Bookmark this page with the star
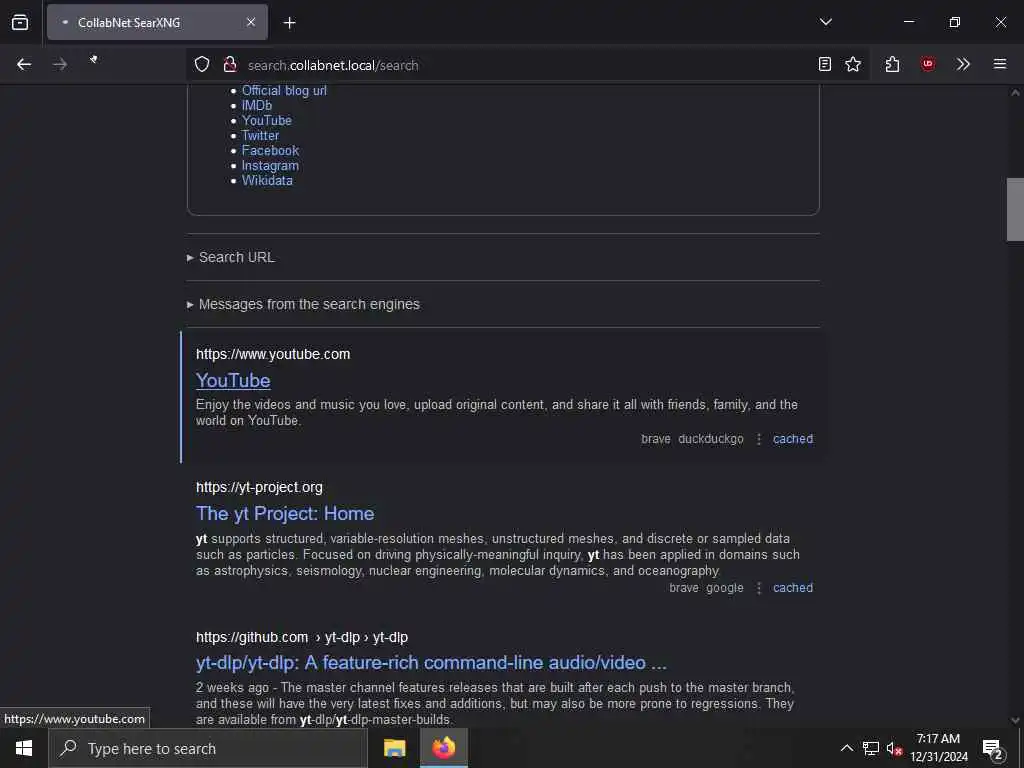 tap(853, 64)
